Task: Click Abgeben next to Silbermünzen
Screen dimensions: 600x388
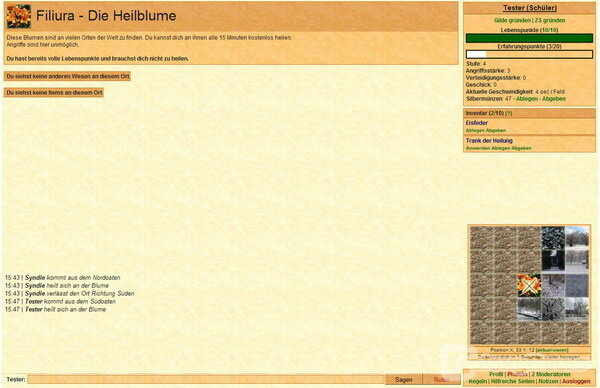Action: point(554,99)
